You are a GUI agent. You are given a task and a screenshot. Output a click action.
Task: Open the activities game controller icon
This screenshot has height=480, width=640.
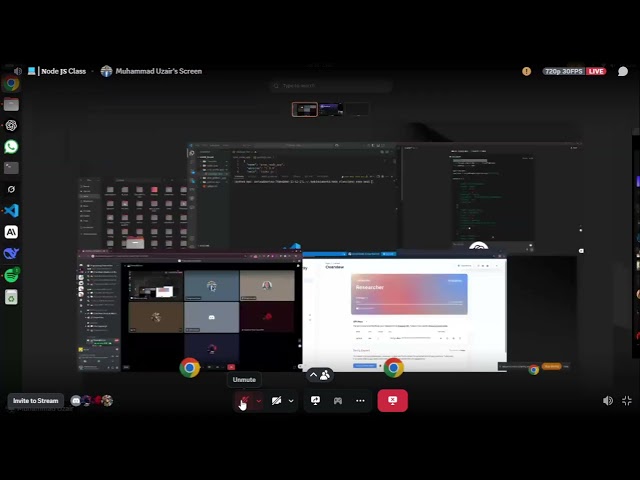[x=338, y=400]
